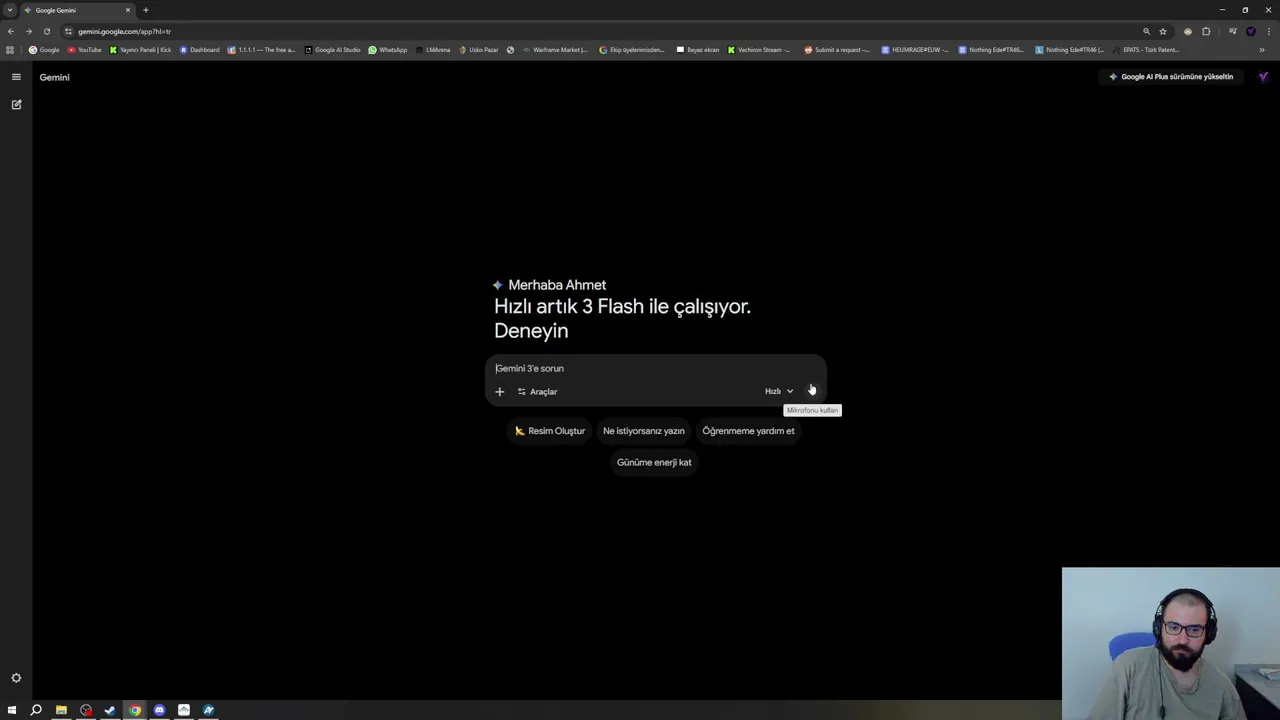The image size is (1280, 720).
Task: Open the WhatsApp bookmark
Action: pos(387,50)
